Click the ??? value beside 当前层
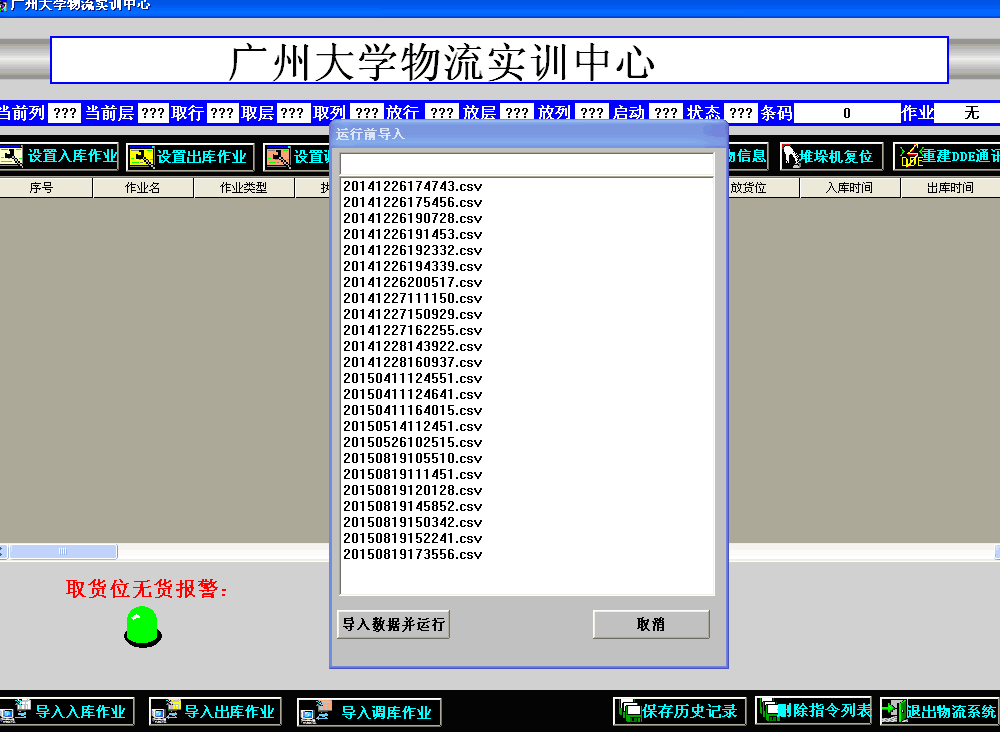The height and width of the screenshot is (732, 1000). click(x=153, y=113)
